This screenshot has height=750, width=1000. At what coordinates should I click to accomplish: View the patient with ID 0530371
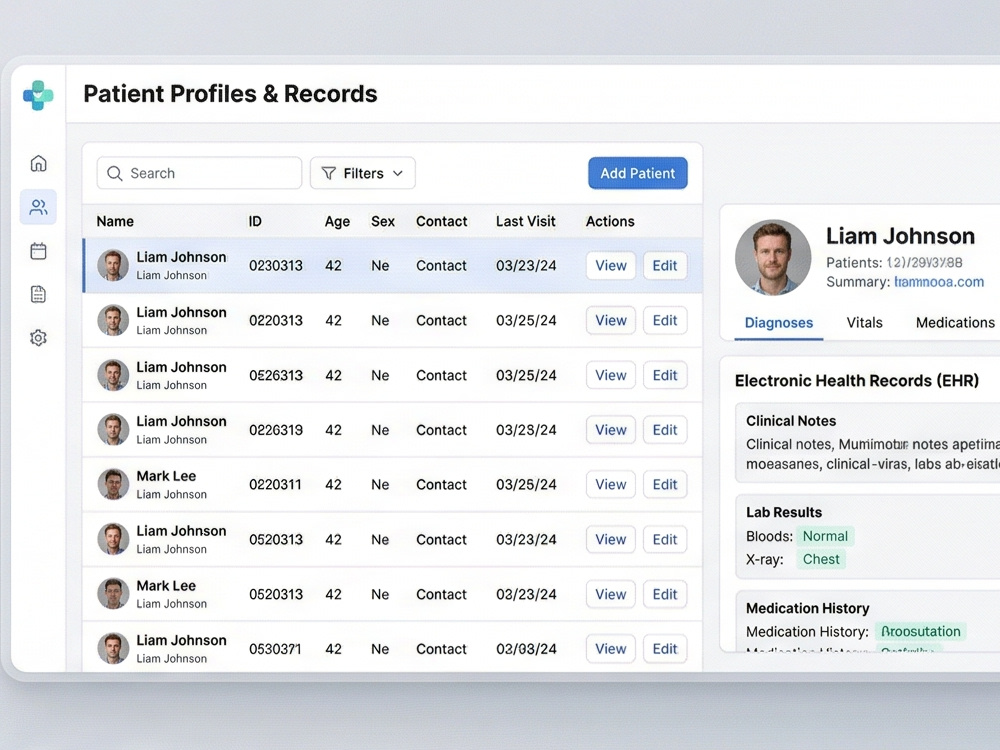pyautogui.click(x=610, y=649)
